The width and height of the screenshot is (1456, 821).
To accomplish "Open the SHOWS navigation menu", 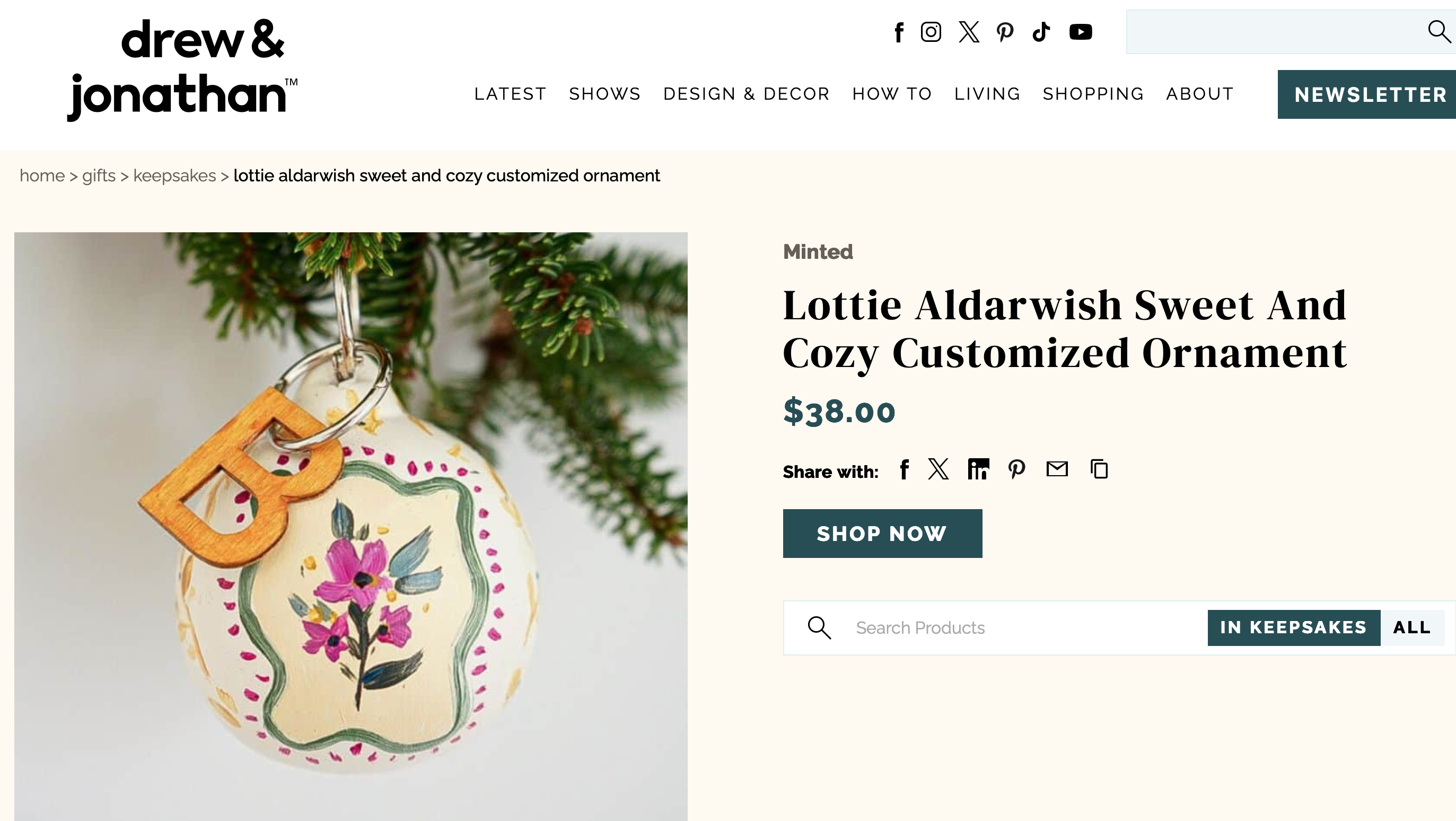I will click(x=605, y=94).
